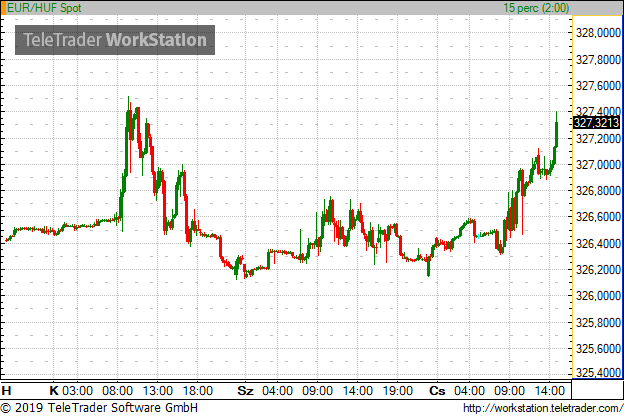
Task: Click the 09:00 time label after Cs
Action: tap(509, 391)
